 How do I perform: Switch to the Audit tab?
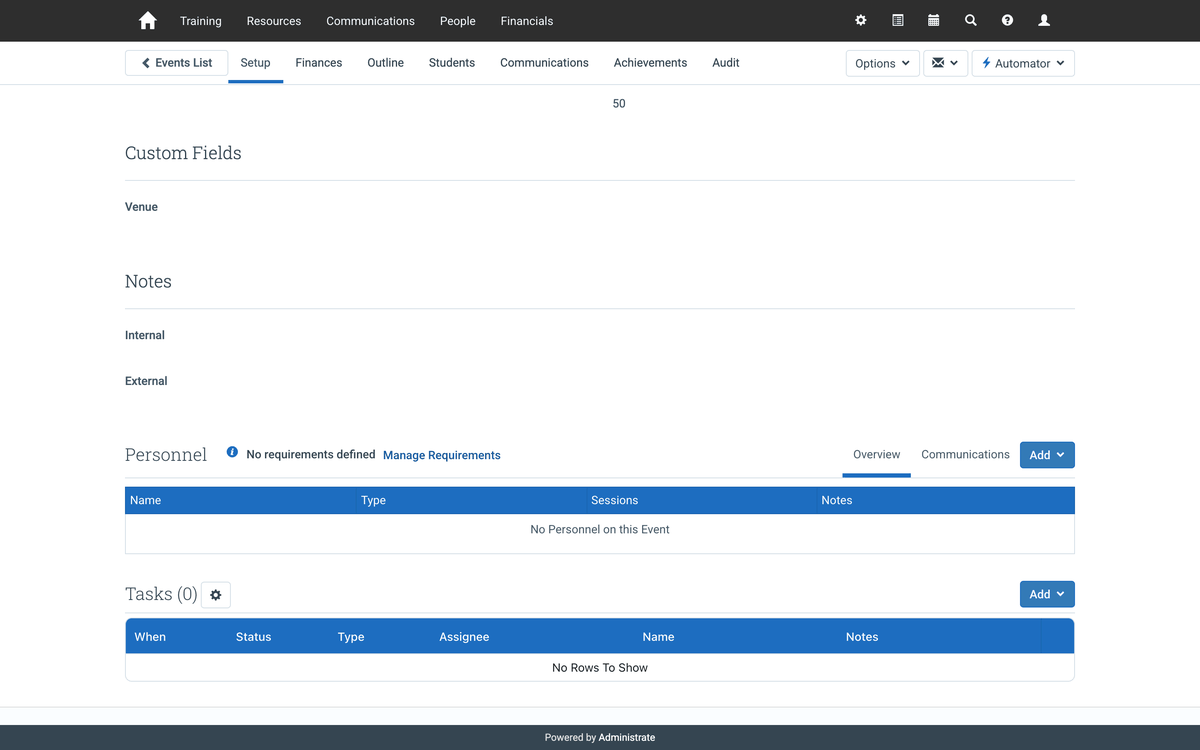coord(726,63)
